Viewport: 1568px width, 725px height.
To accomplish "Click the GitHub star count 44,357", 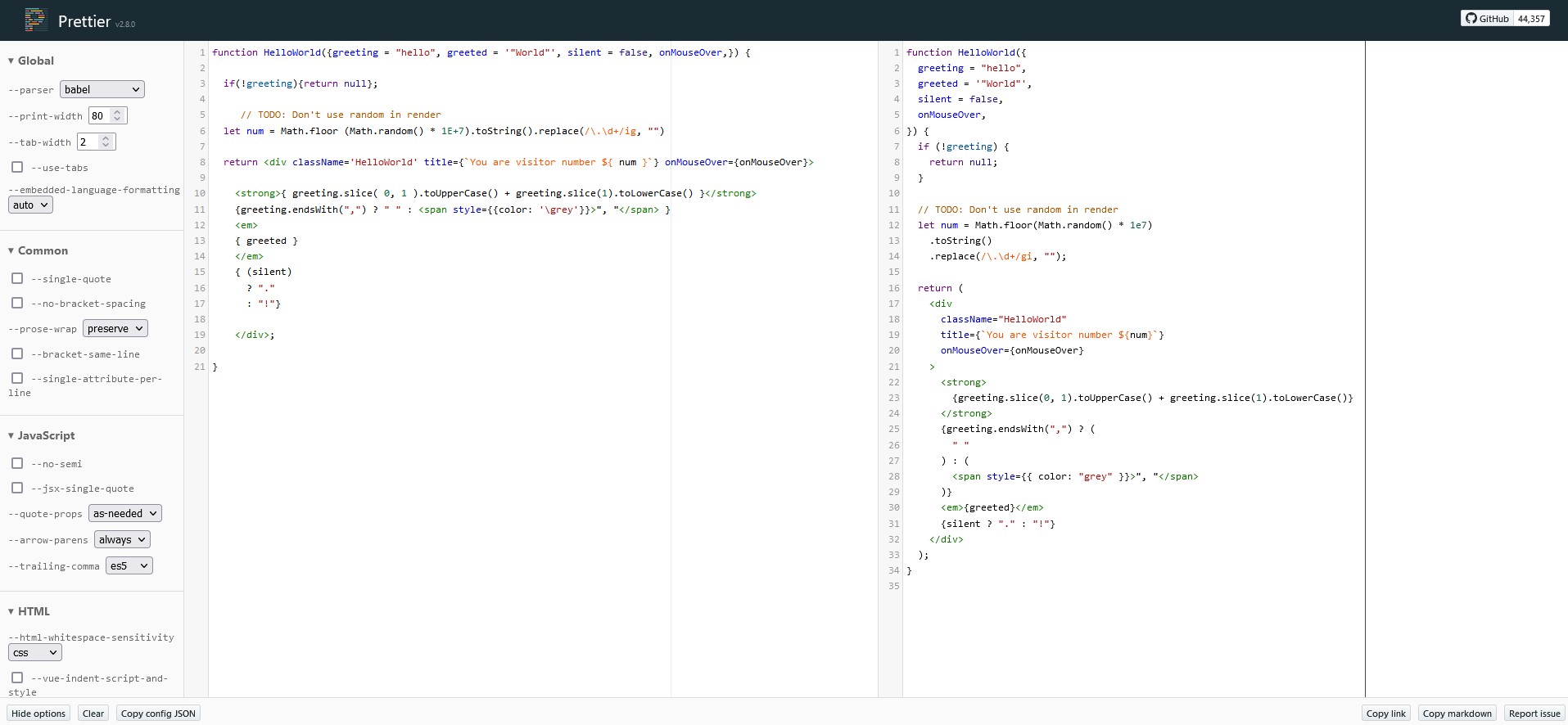I will [x=1530, y=18].
